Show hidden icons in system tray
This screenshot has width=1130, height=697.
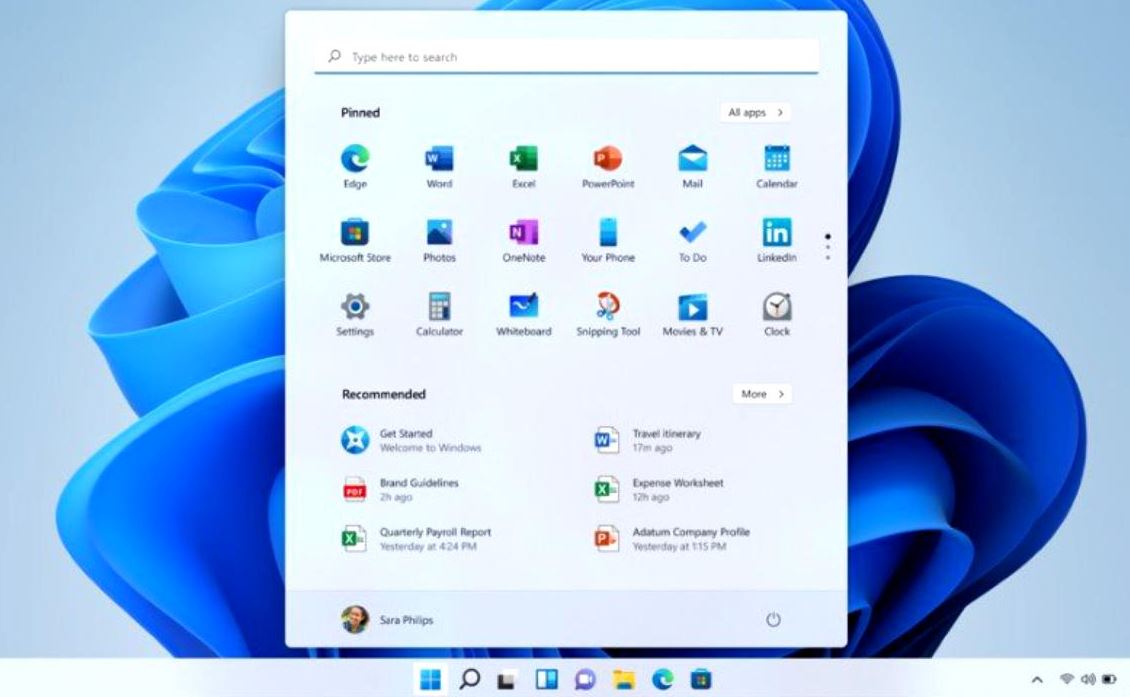(x=1037, y=679)
